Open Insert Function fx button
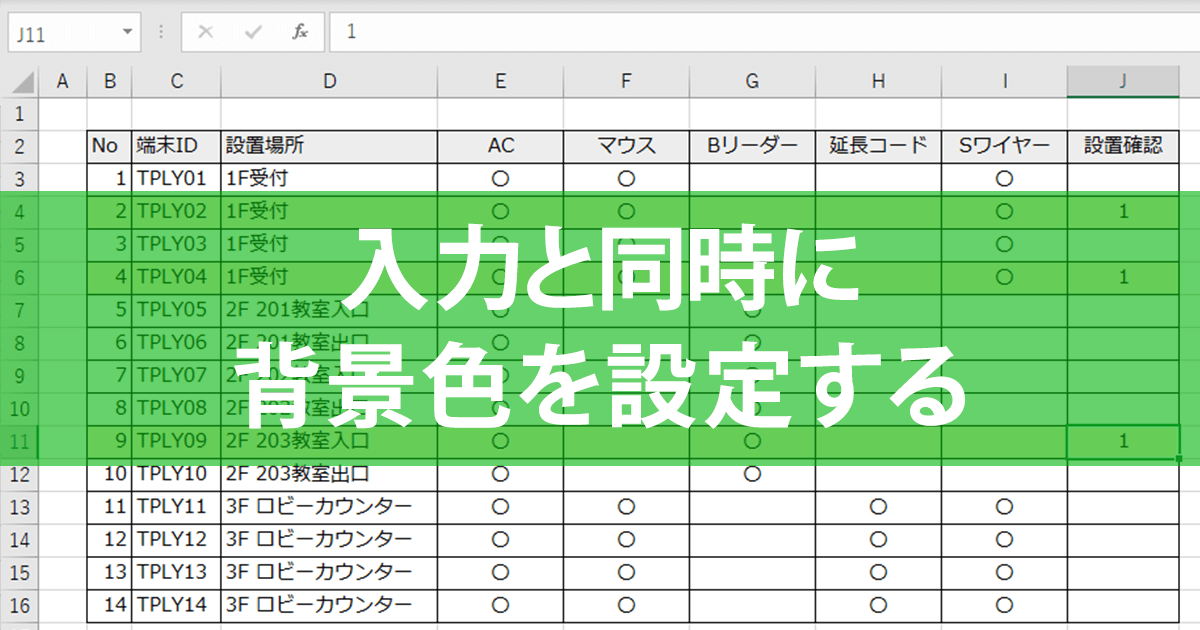 click(x=300, y=32)
